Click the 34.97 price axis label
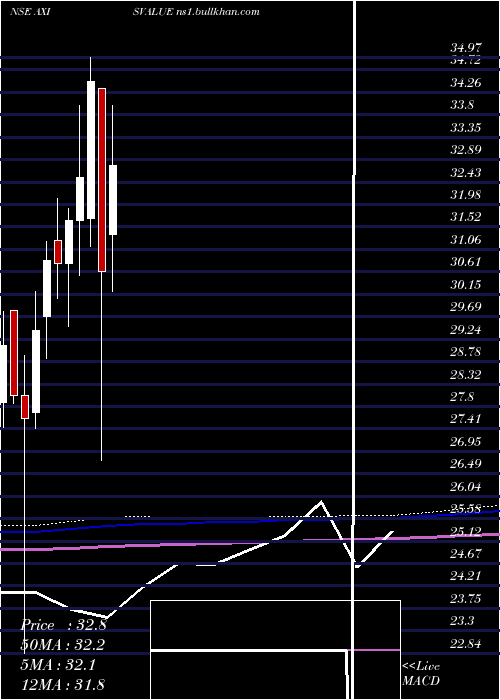The width and height of the screenshot is (500, 700). pos(466,47)
